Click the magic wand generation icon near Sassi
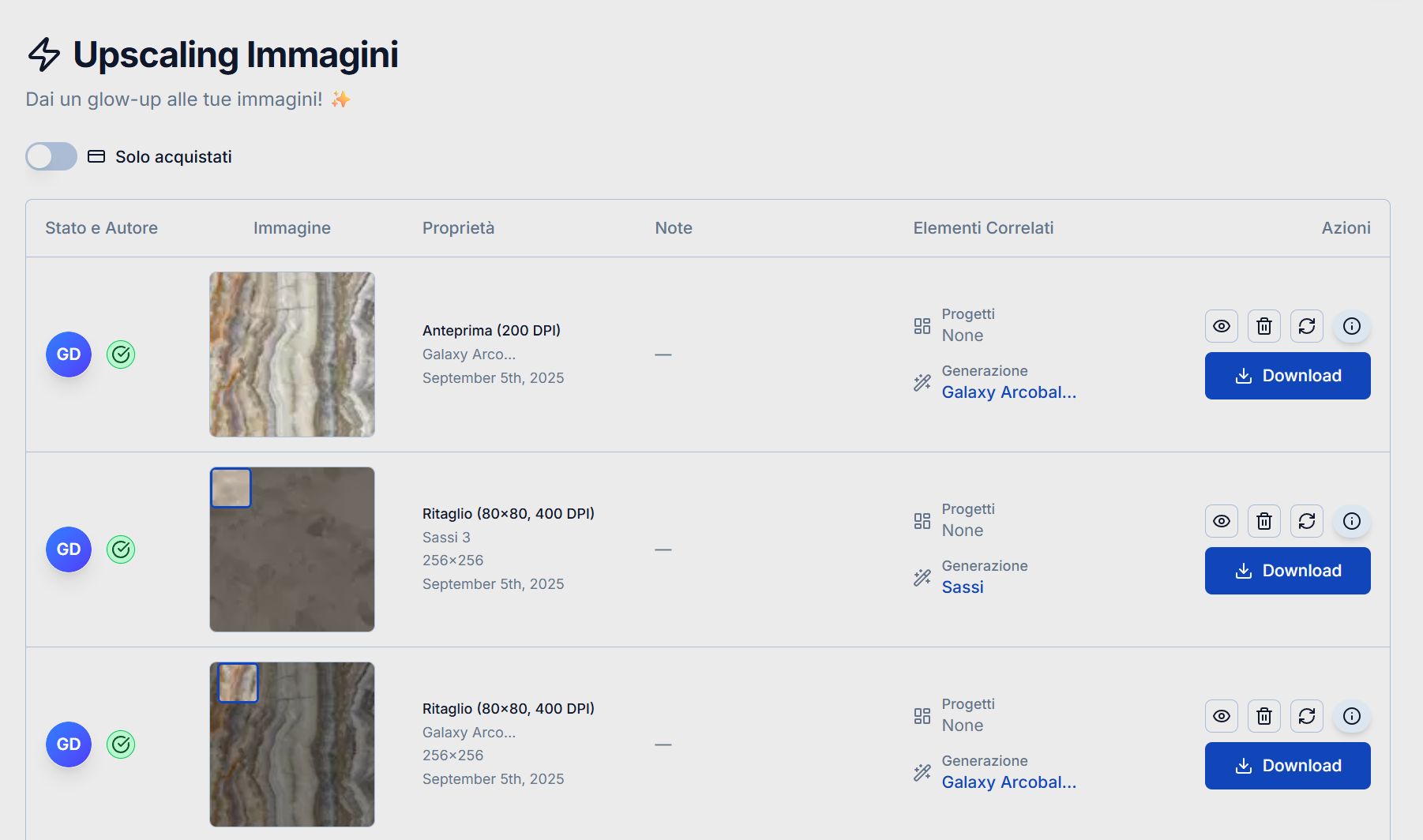The width and height of the screenshot is (1423, 840). tap(922, 577)
